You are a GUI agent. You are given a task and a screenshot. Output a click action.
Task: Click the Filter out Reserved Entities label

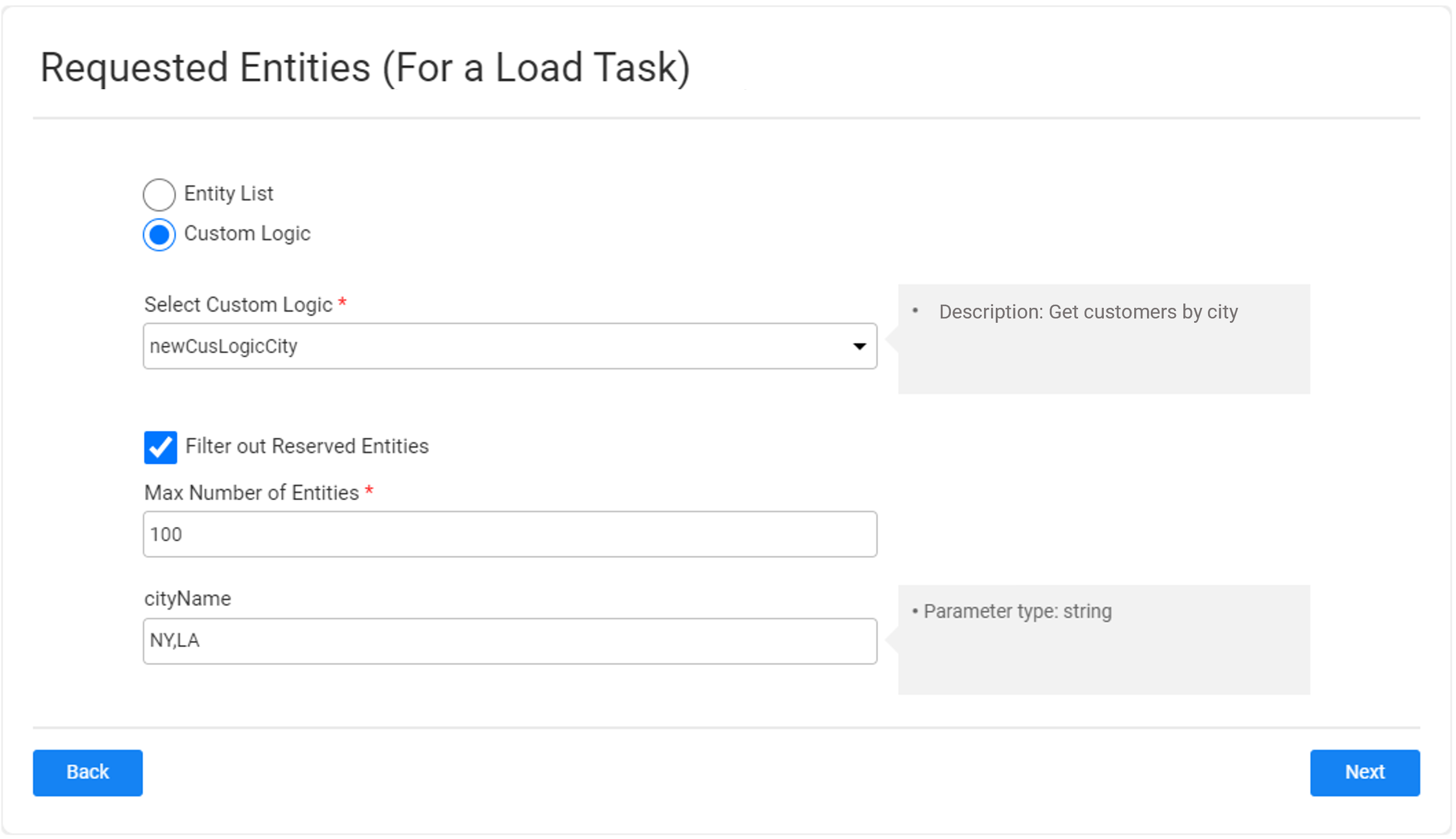pos(306,446)
